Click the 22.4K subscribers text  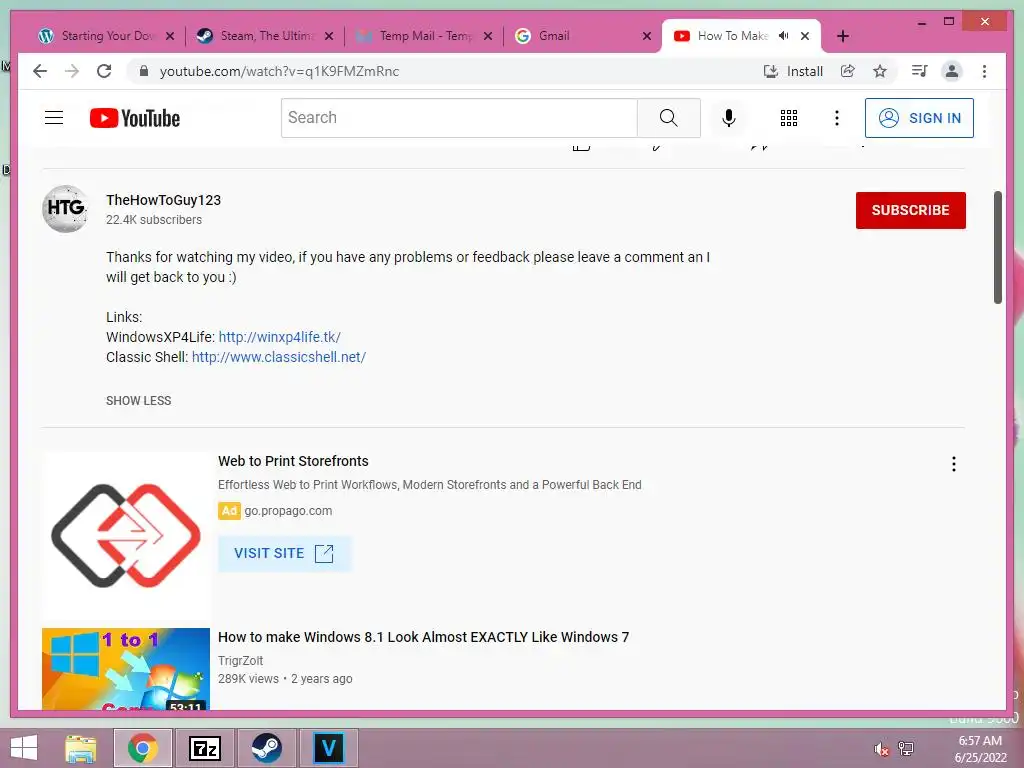(154, 220)
